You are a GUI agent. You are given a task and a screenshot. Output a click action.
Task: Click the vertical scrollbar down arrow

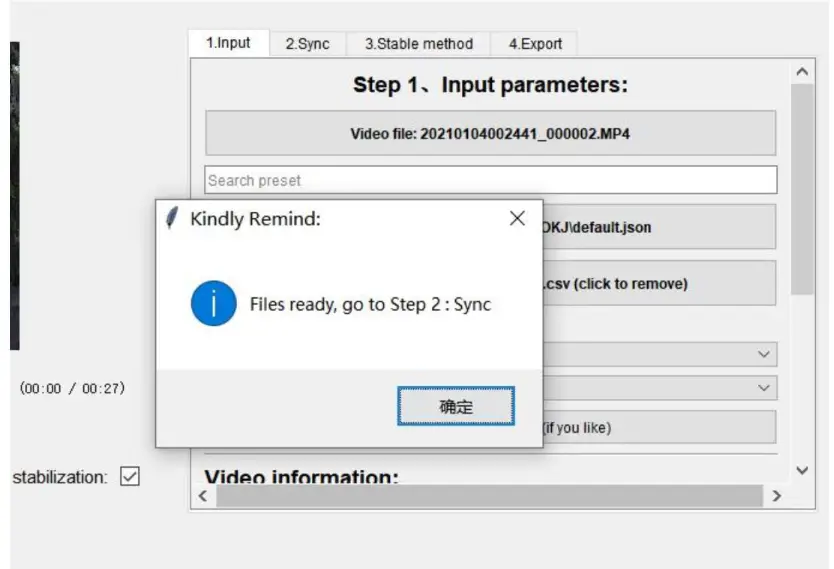tap(802, 470)
